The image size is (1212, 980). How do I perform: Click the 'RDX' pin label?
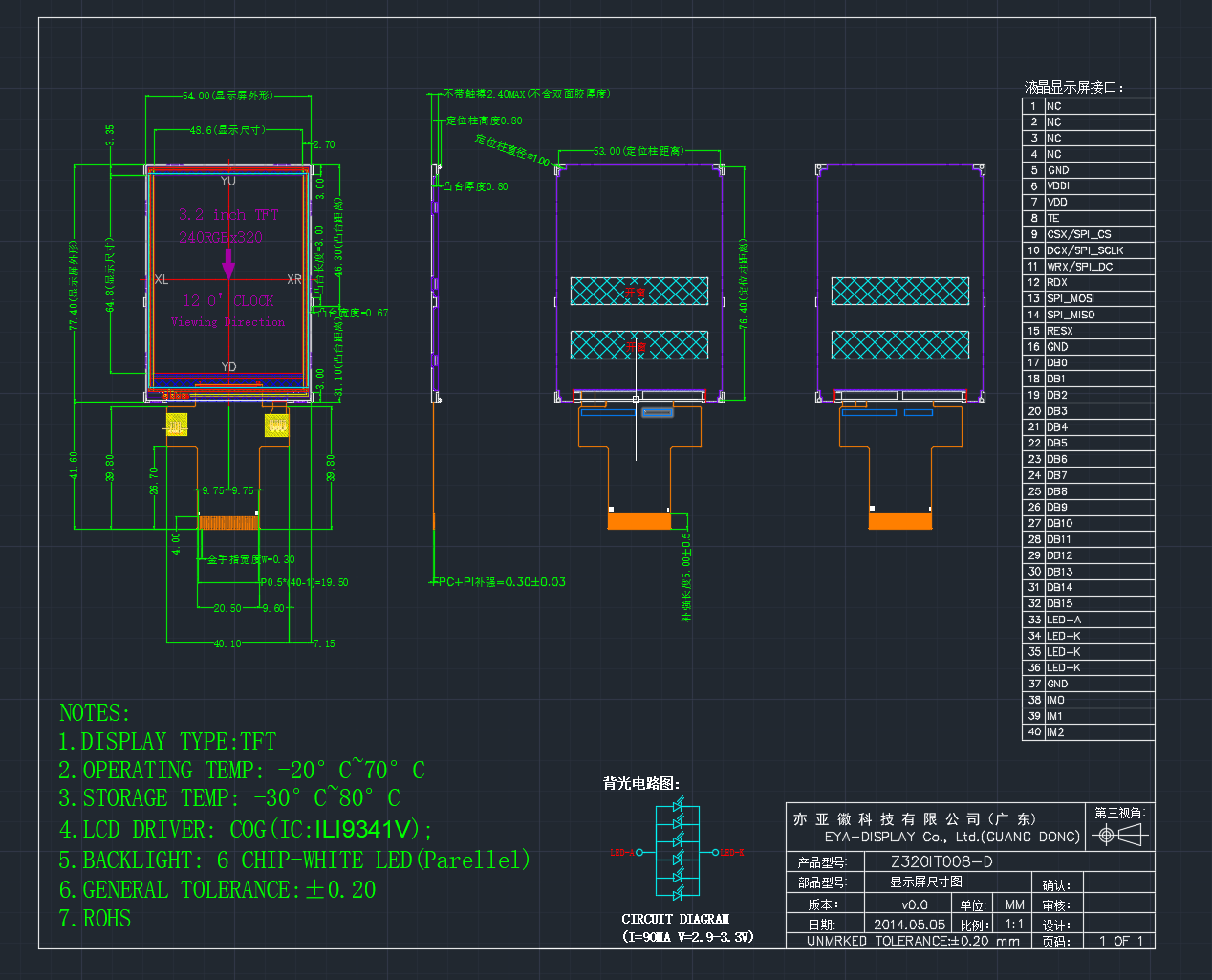pyautogui.click(x=1057, y=282)
